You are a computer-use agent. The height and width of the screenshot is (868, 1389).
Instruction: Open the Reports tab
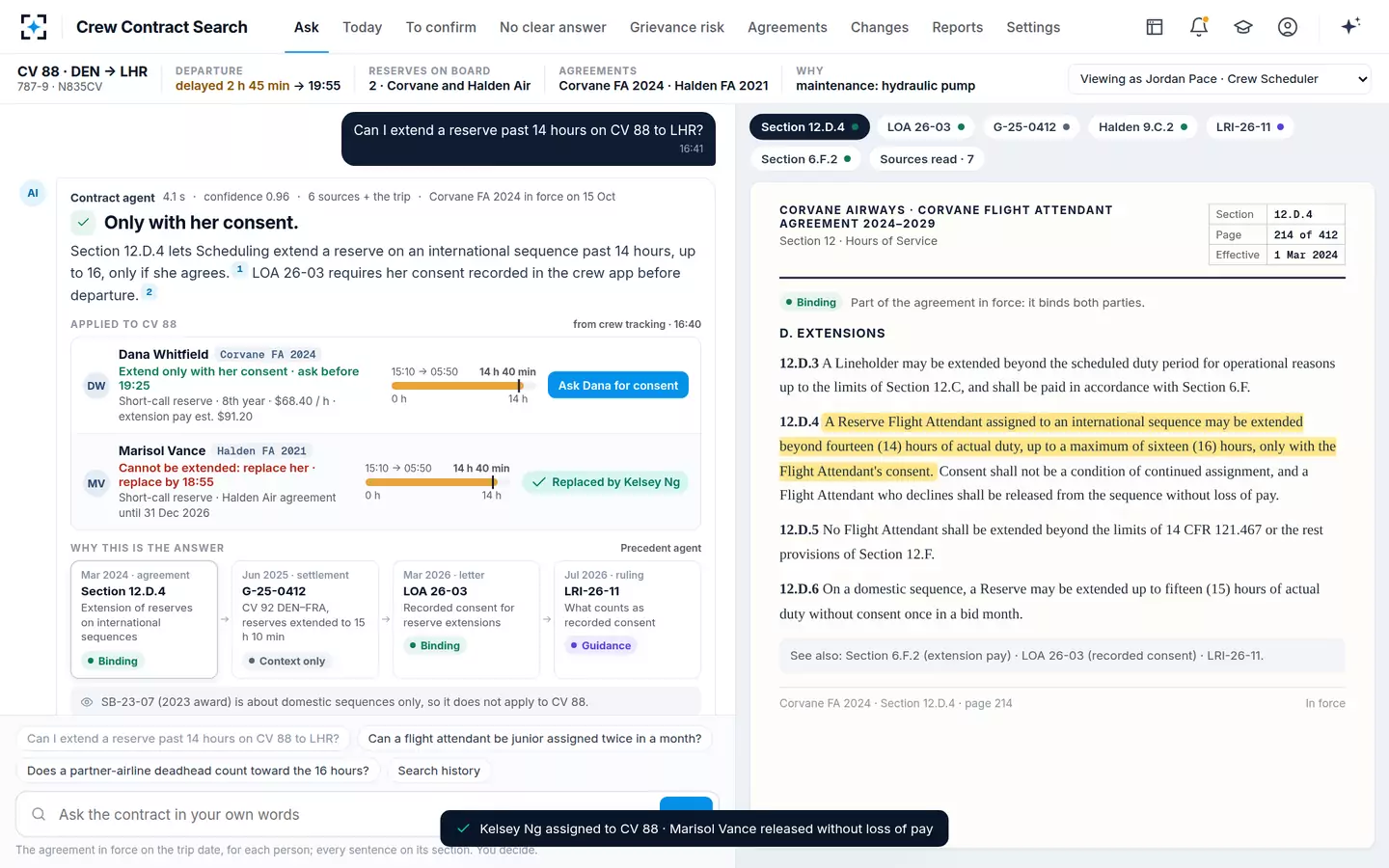[x=957, y=27]
